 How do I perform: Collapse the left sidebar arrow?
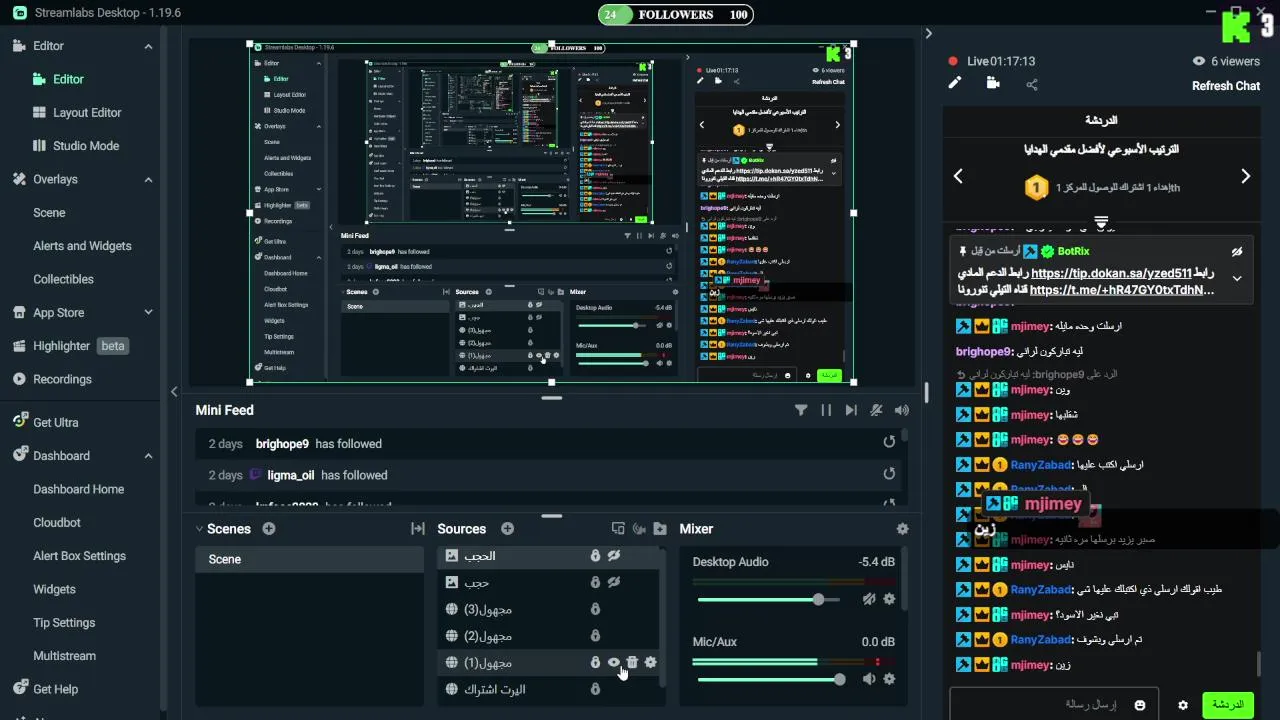pos(174,392)
